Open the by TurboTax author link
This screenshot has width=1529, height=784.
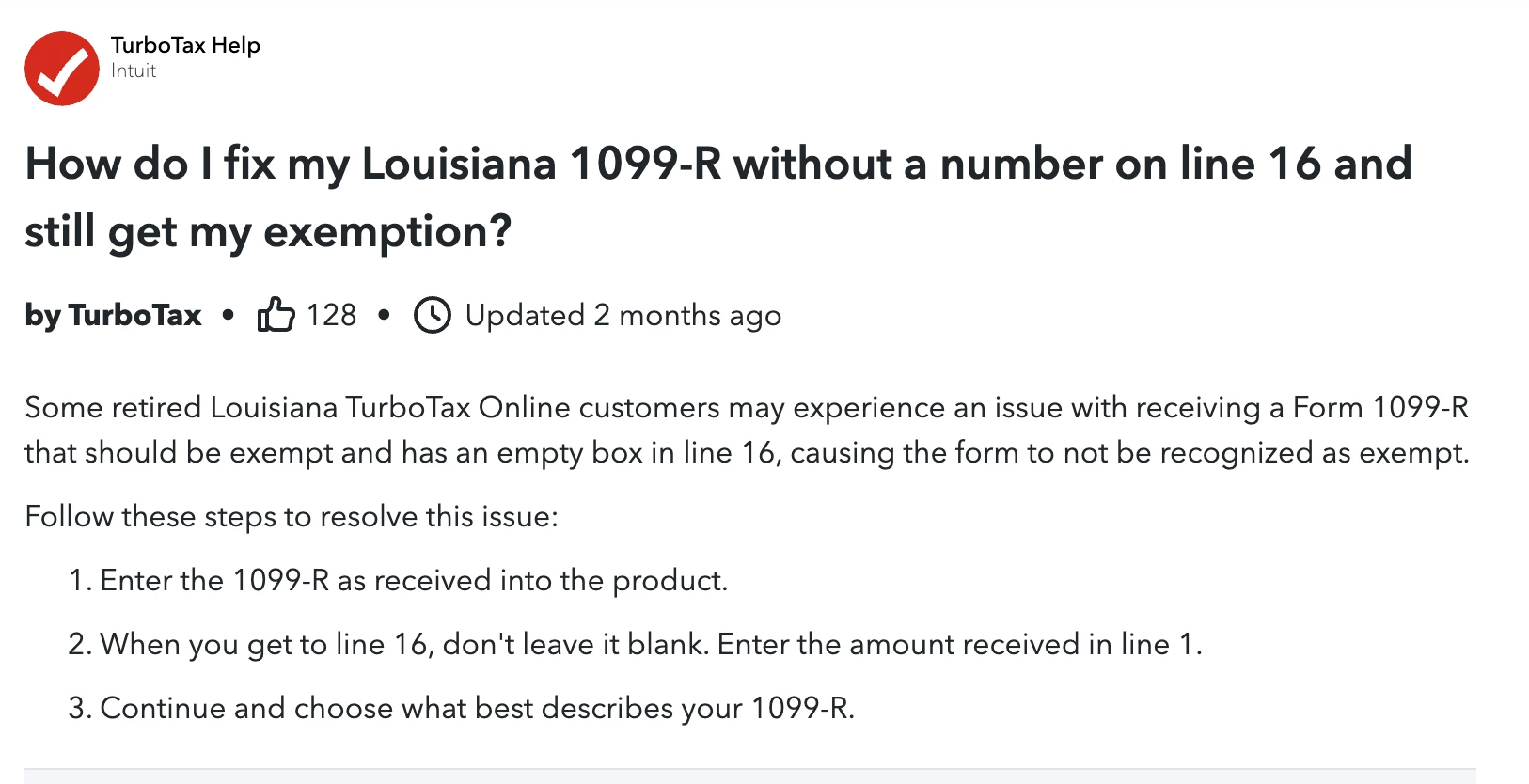click(x=113, y=315)
